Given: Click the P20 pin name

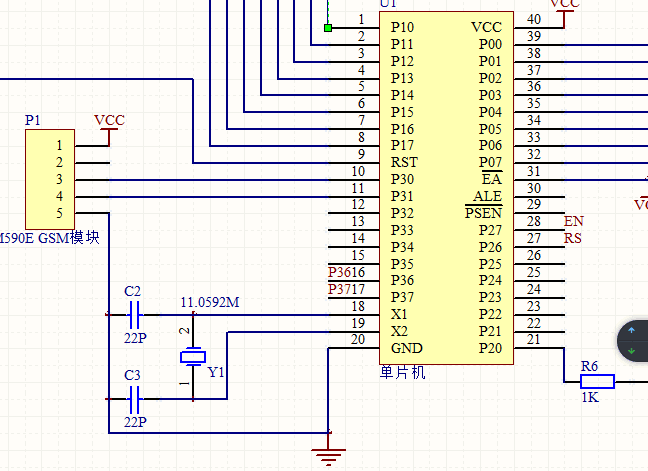Looking at the screenshot, I should pos(491,348).
